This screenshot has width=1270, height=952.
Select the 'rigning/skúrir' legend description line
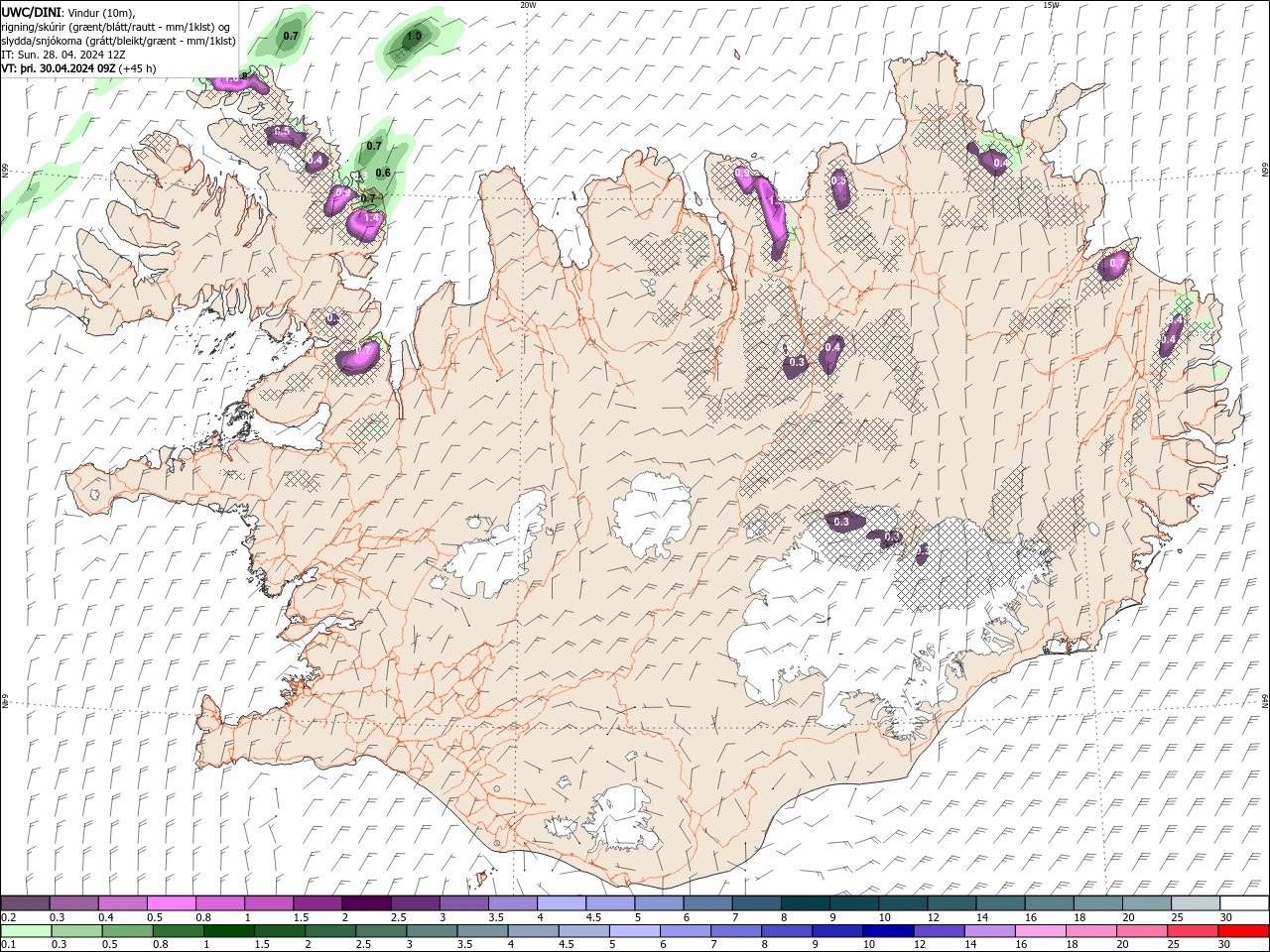point(117,26)
